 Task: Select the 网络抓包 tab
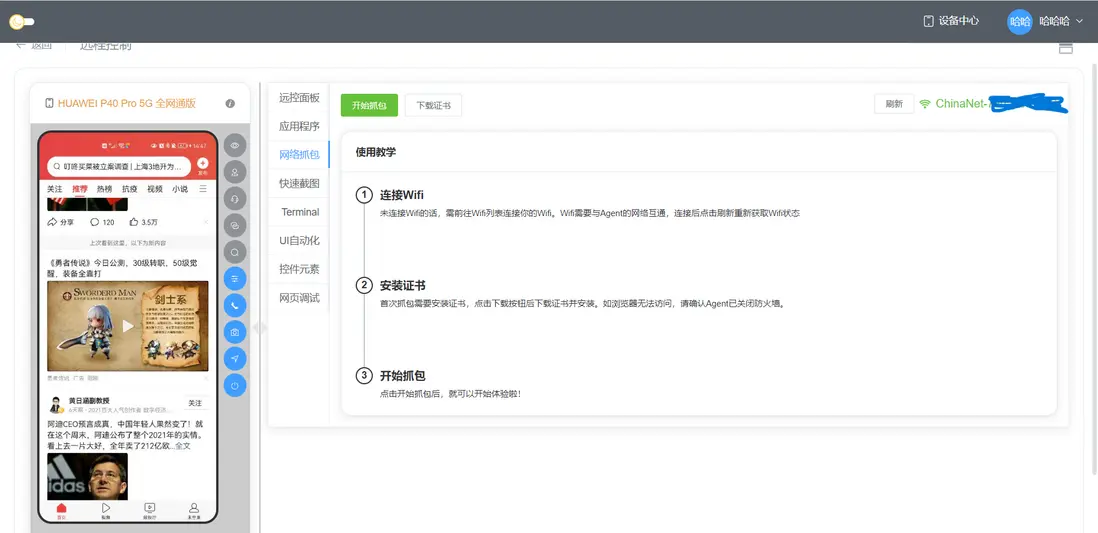coord(299,155)
